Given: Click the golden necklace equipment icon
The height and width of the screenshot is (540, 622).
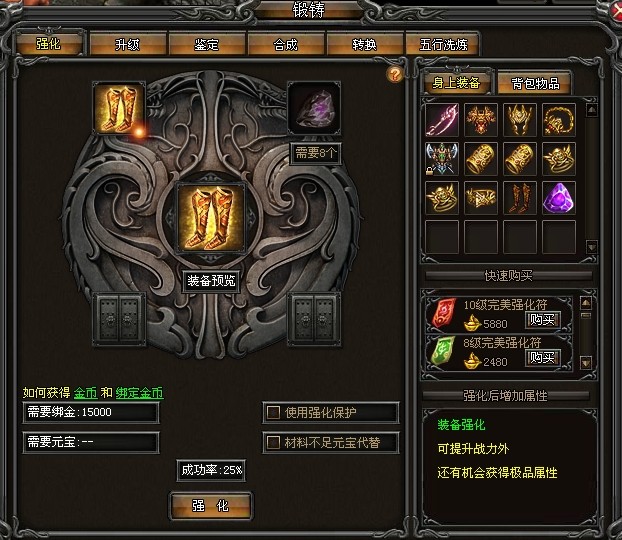Looking at the screenshot, I should point(559,119).
